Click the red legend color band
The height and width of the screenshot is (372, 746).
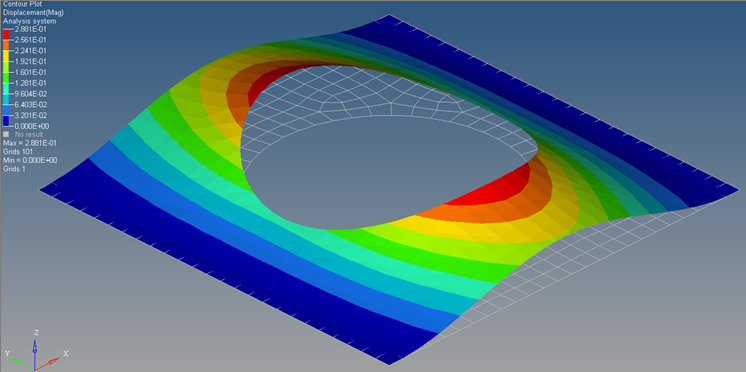pos(6,34)
